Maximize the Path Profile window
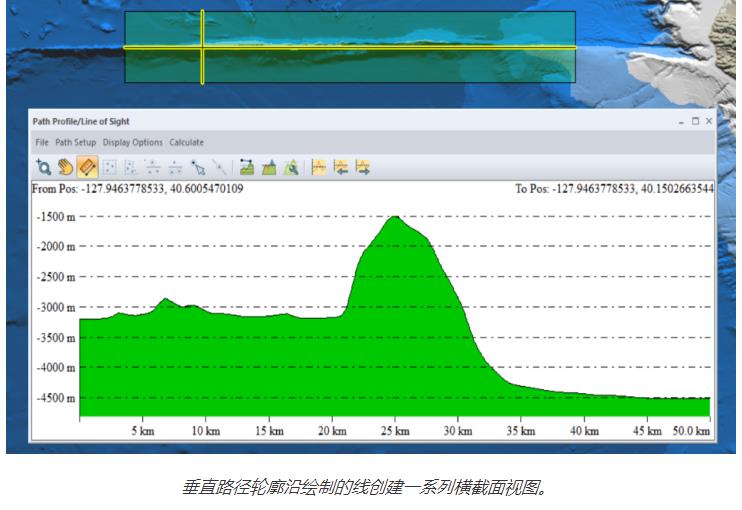742x510 pixels. pyautogui.click(x=695, y=121)
